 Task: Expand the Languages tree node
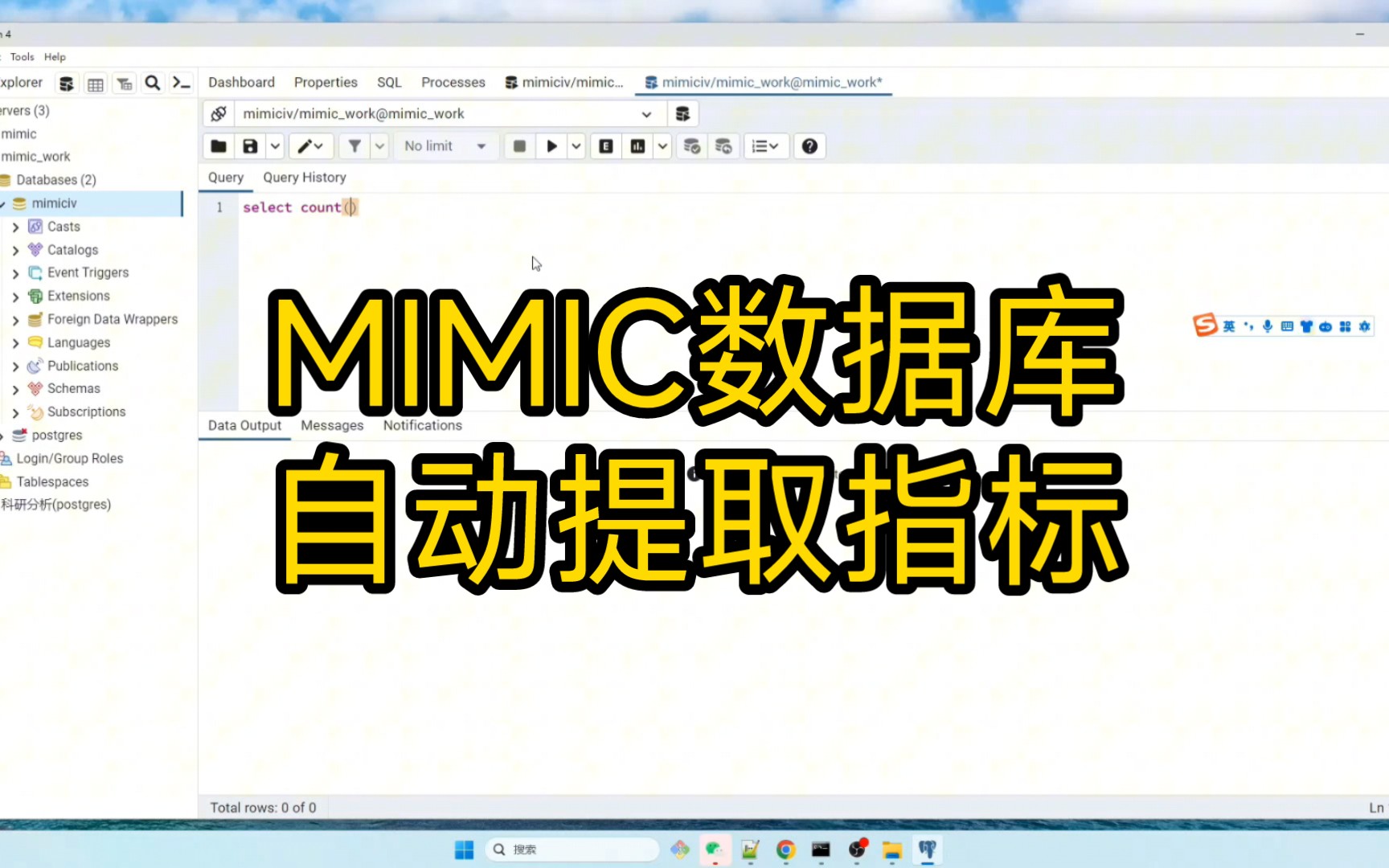point(15,343)
